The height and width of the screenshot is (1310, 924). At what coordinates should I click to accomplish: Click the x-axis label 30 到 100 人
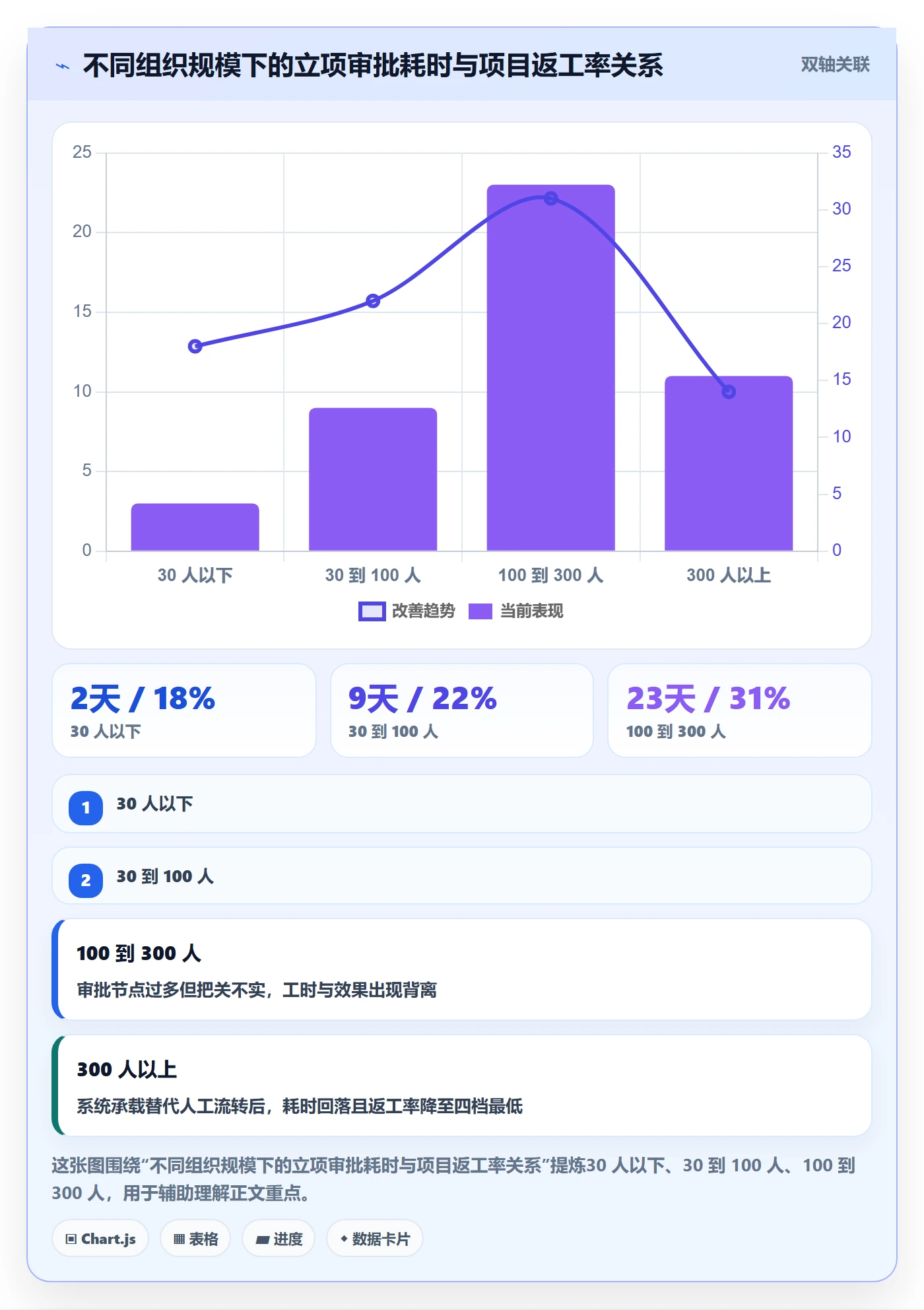(x=373, y=575)
